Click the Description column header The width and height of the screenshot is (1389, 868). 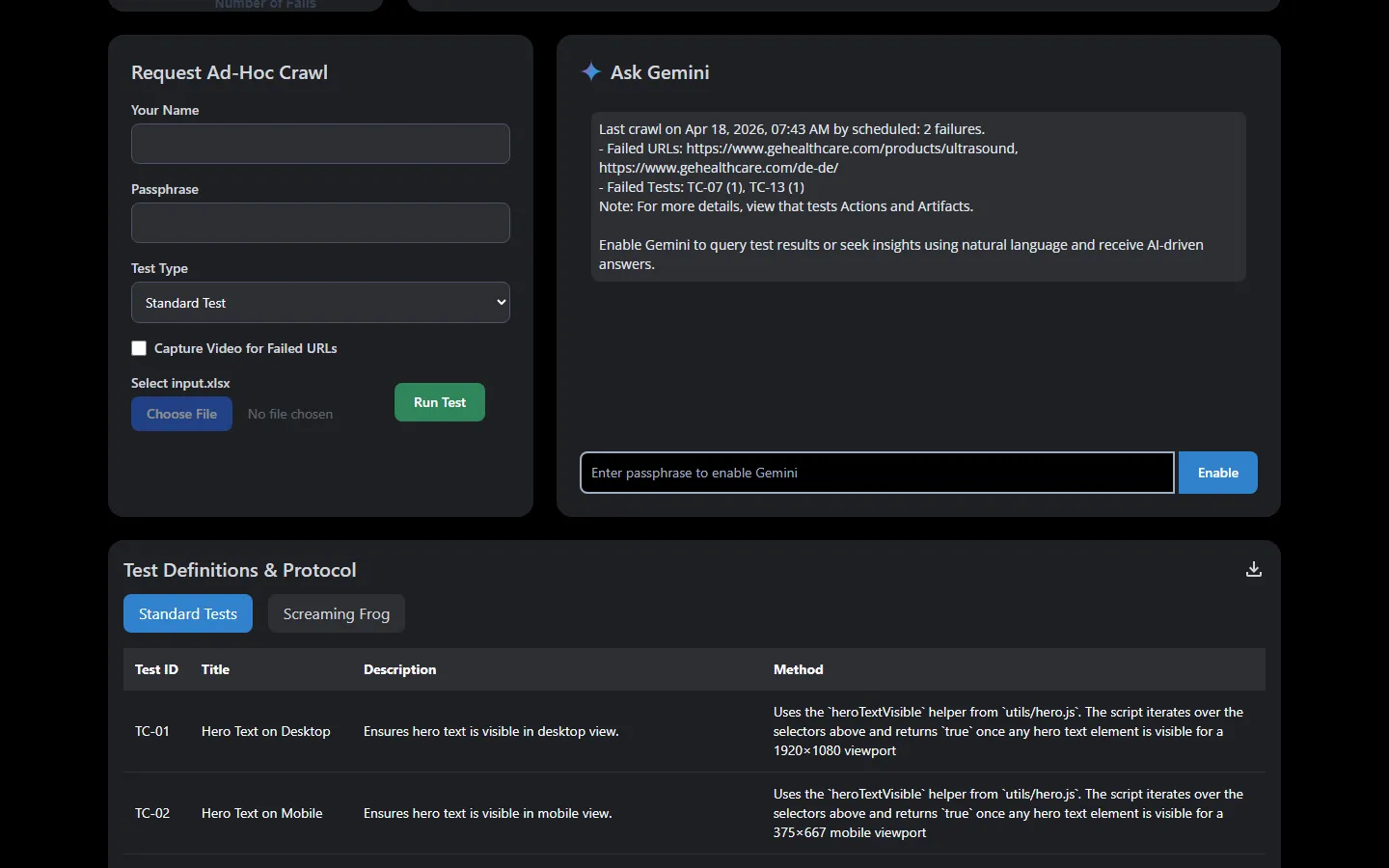point(399,669)
